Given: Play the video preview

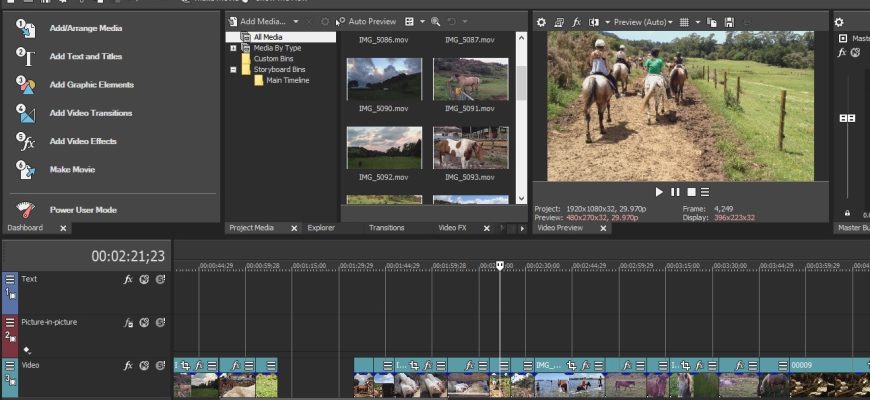Looking at the screenshot, I should pos(659,192).
